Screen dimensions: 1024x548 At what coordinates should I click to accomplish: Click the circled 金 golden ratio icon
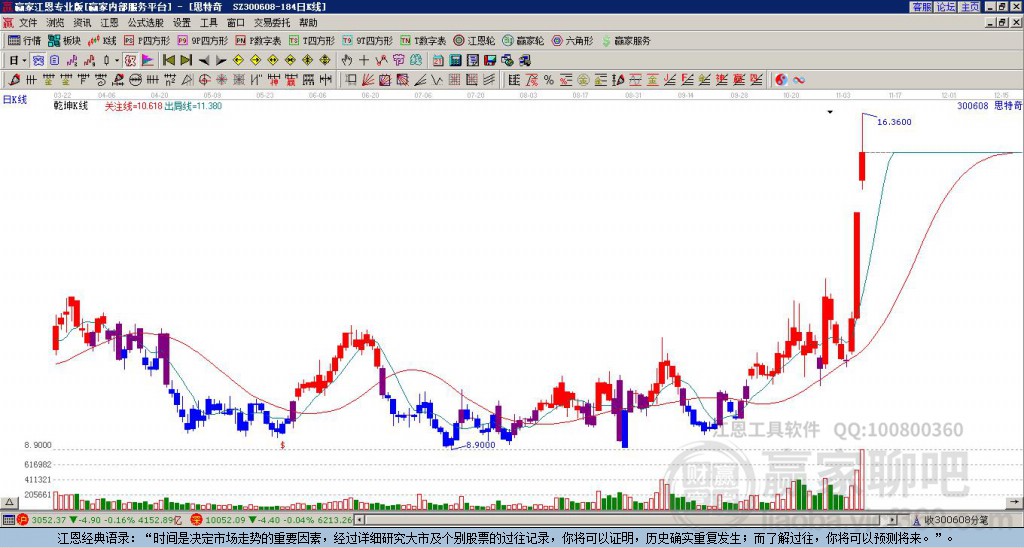pyautogui.click(x=583, y=80)
